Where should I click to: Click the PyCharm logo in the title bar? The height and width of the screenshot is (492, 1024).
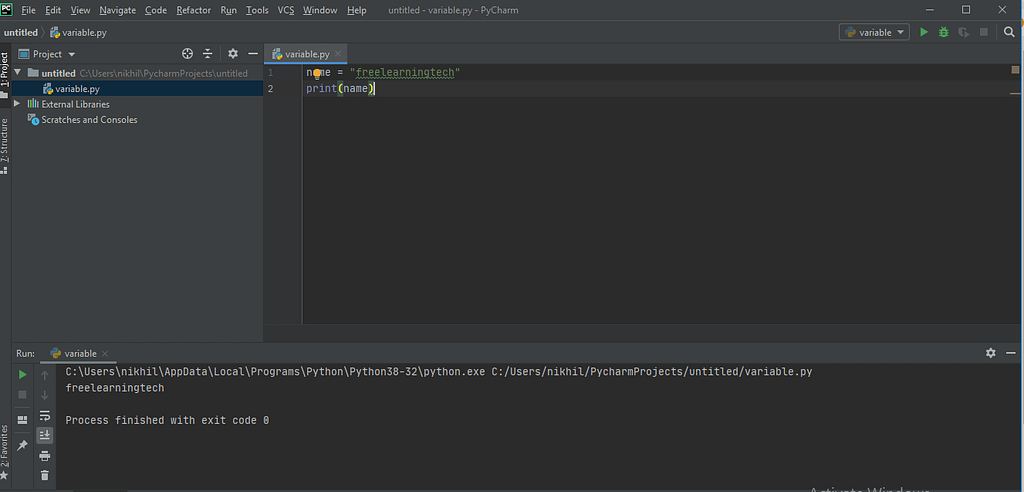(7, 10)
